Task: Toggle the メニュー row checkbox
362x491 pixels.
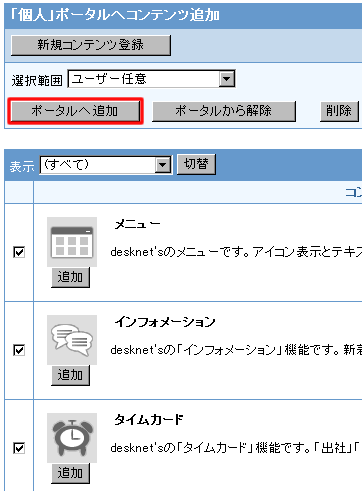Action: coord(19,252)
